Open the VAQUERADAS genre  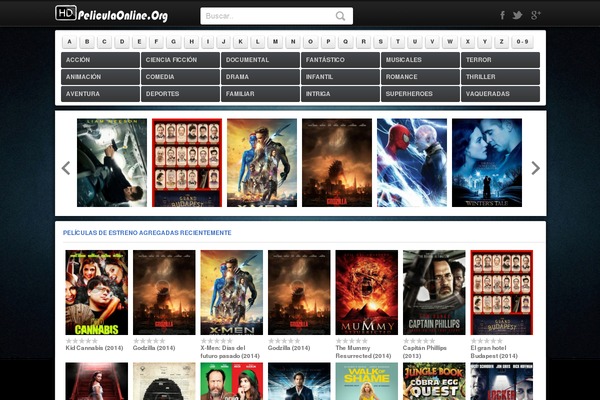500,94
